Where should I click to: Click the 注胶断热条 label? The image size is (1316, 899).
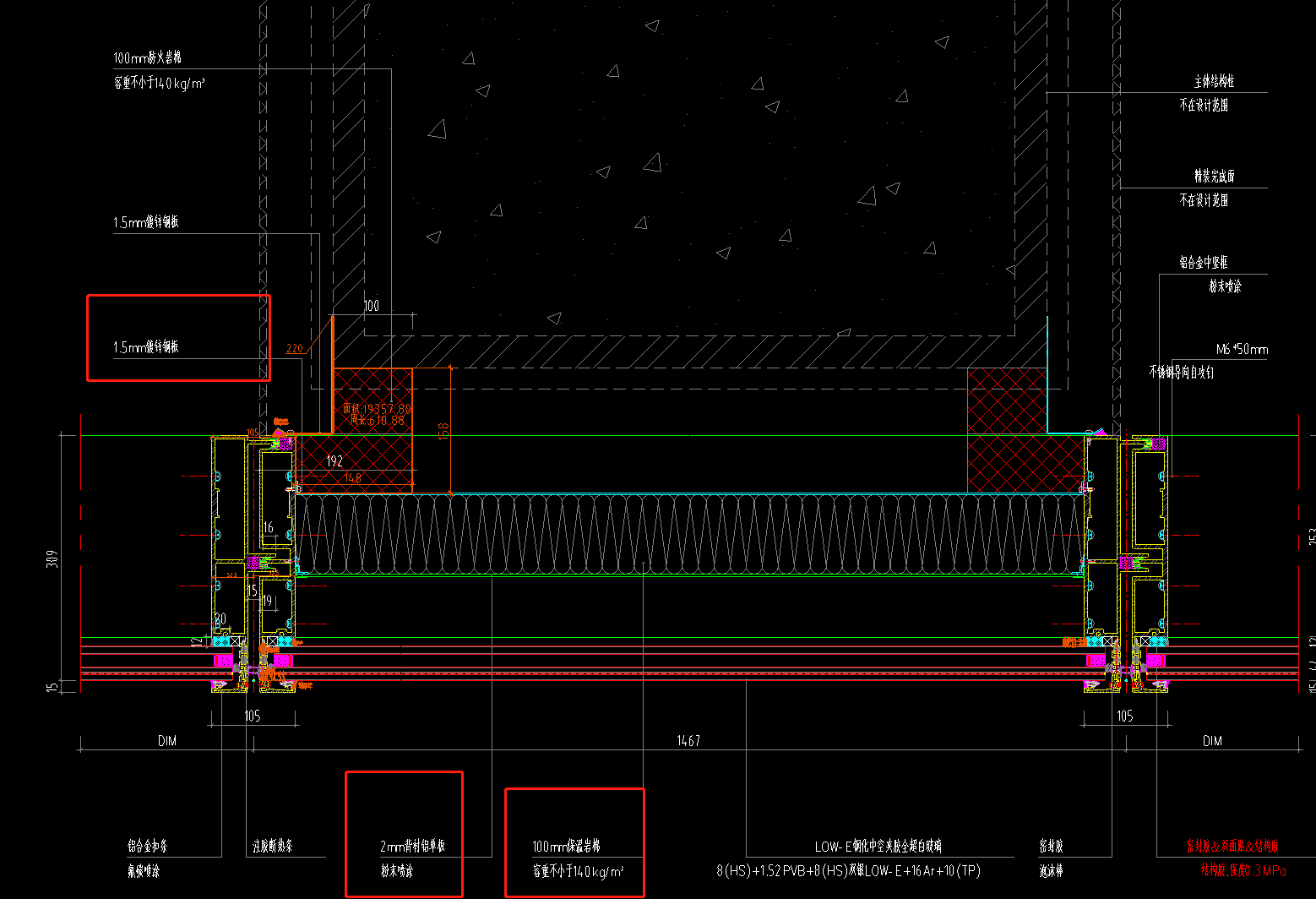[272, 846]
